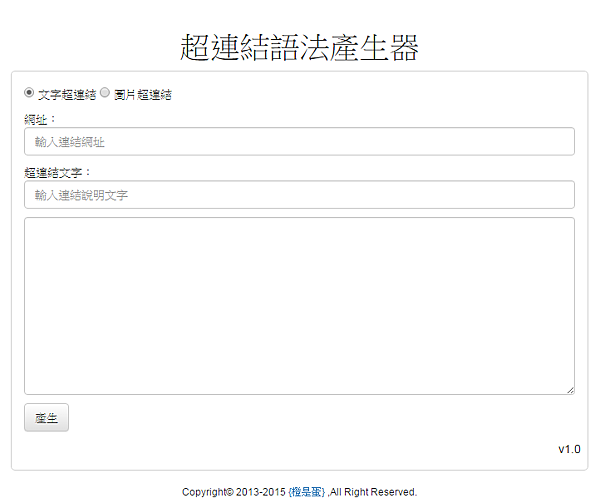Click the v1.0 version text
The image size is (600, 503).
[x=569, y=449]
